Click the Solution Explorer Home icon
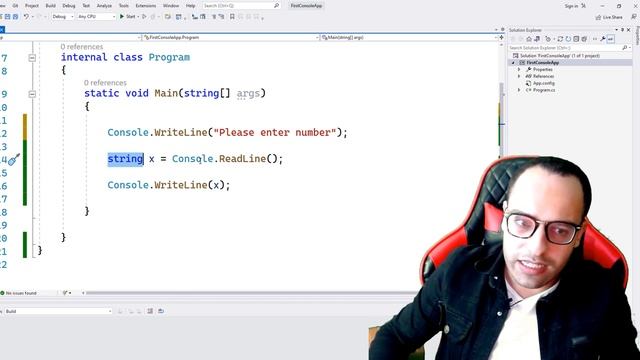Image resolution: width=640 pixels, height=360 pixels. pos(529,39)
